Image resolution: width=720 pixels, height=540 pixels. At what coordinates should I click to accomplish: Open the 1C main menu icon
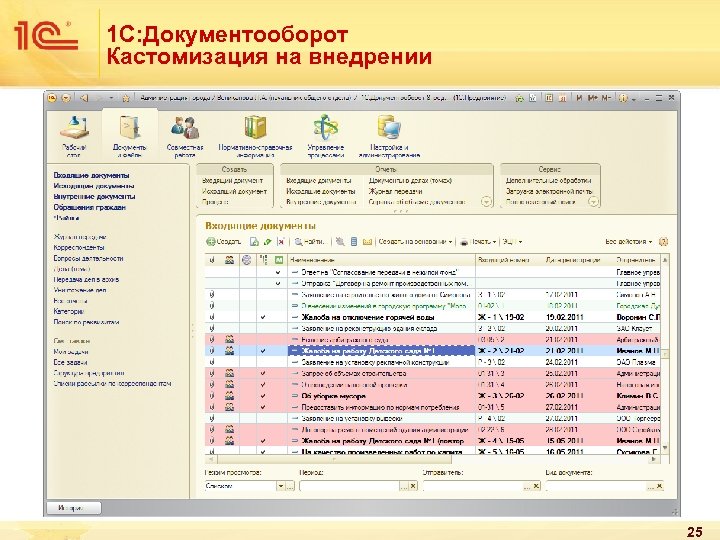pos(52,98)
